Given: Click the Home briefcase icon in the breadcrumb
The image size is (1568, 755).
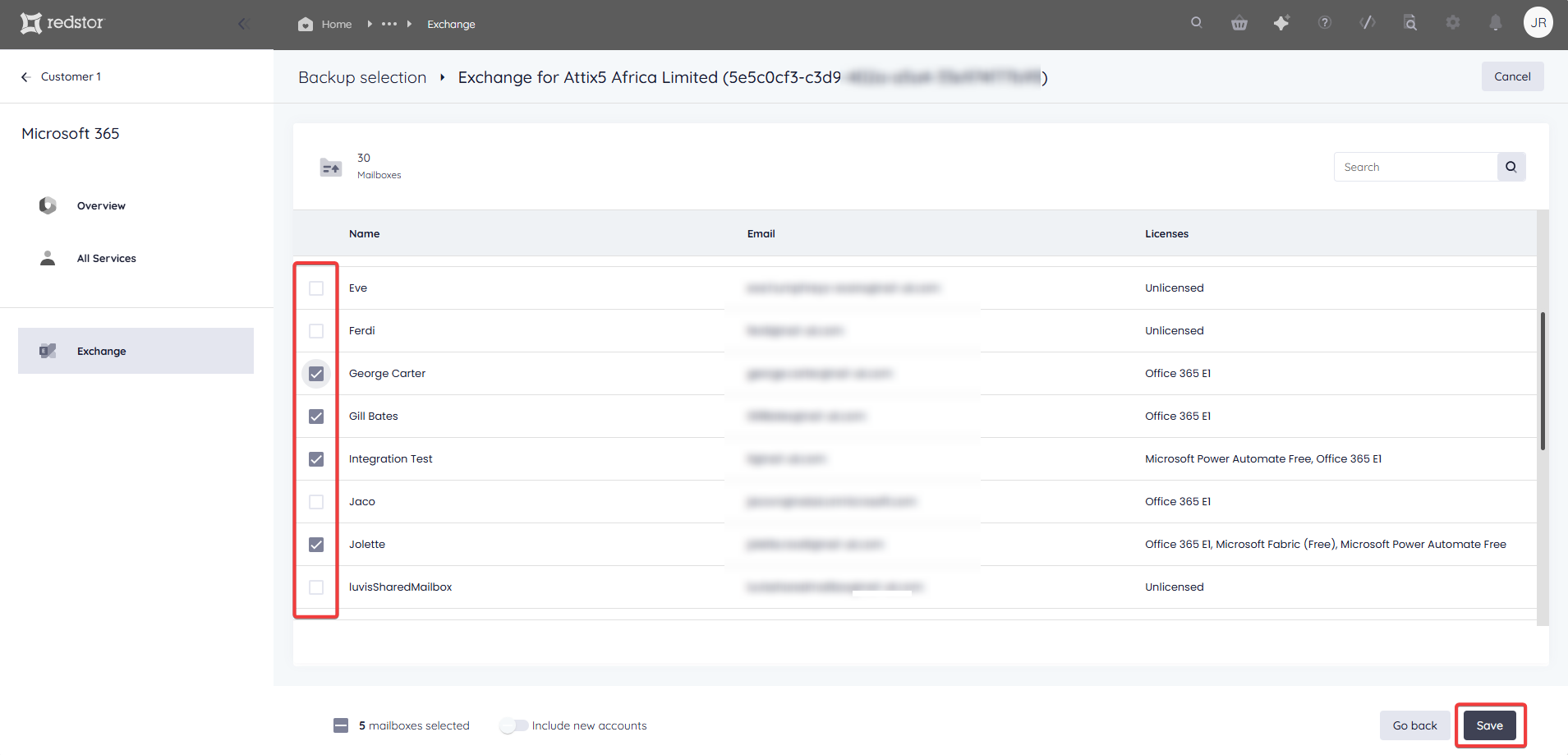Looking at the screenshot, I should click(x=306, y=24).
